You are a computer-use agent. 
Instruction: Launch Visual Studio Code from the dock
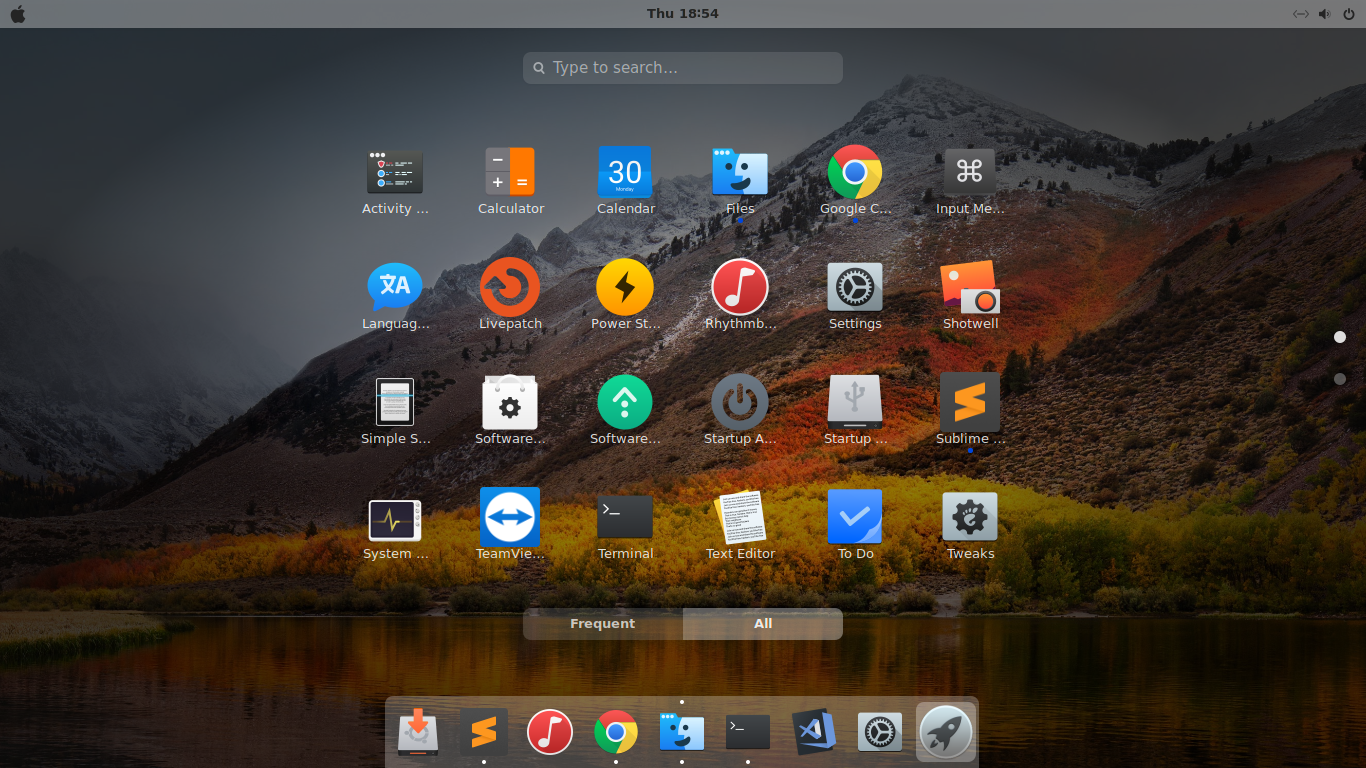[814, 733]
